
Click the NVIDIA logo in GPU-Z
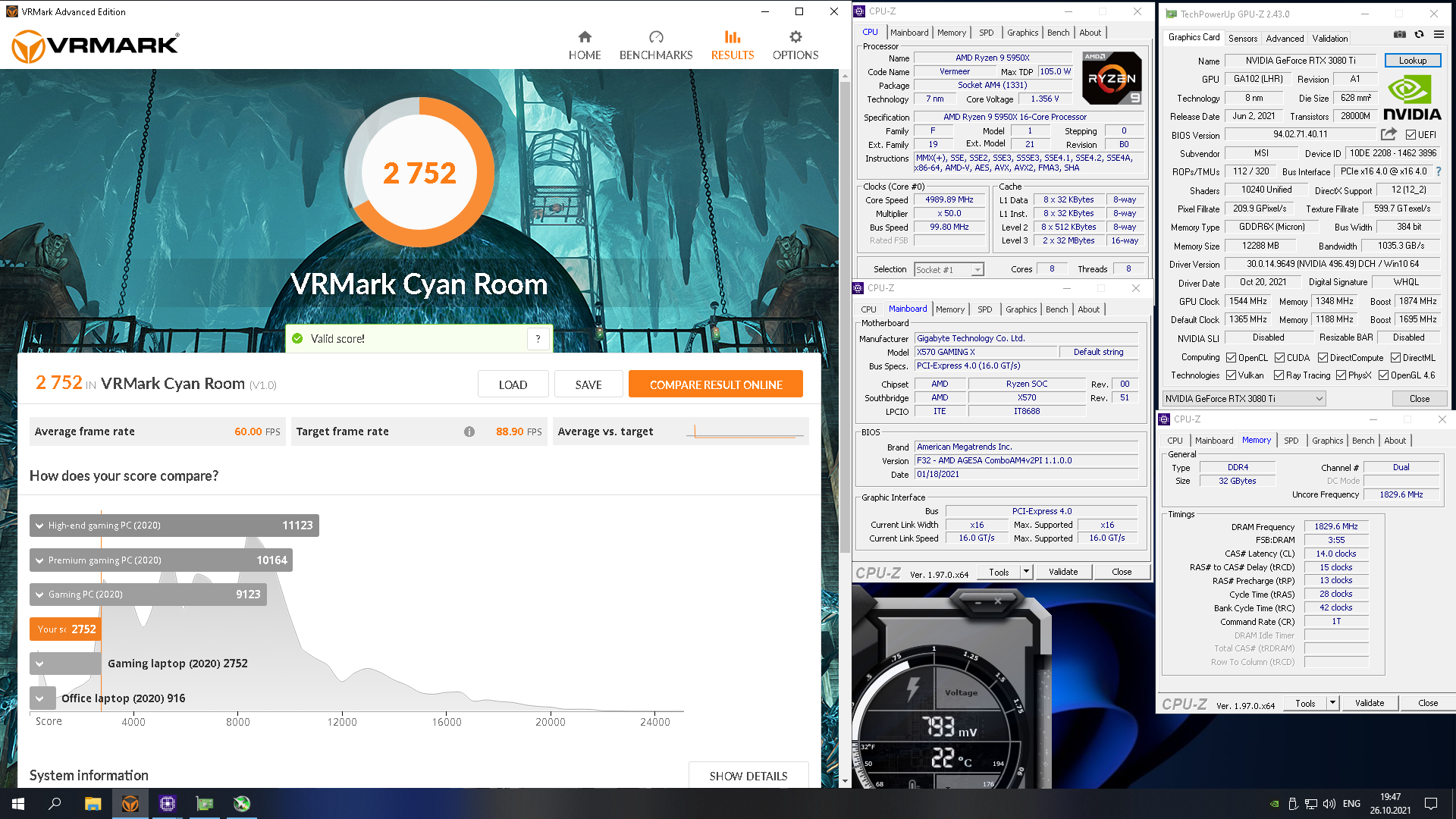pos(1412,99)
